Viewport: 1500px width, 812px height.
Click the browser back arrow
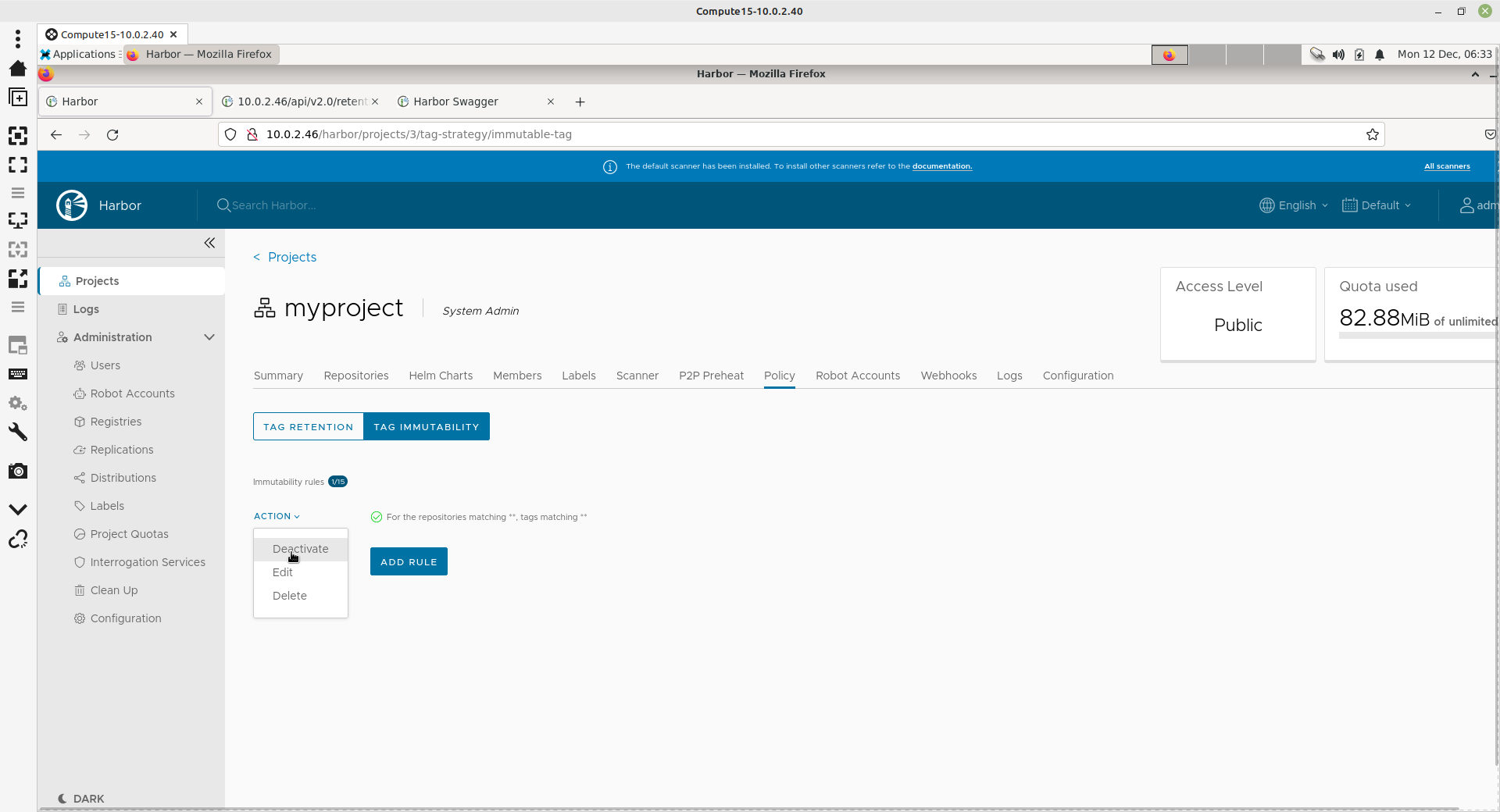click(56, 135)
